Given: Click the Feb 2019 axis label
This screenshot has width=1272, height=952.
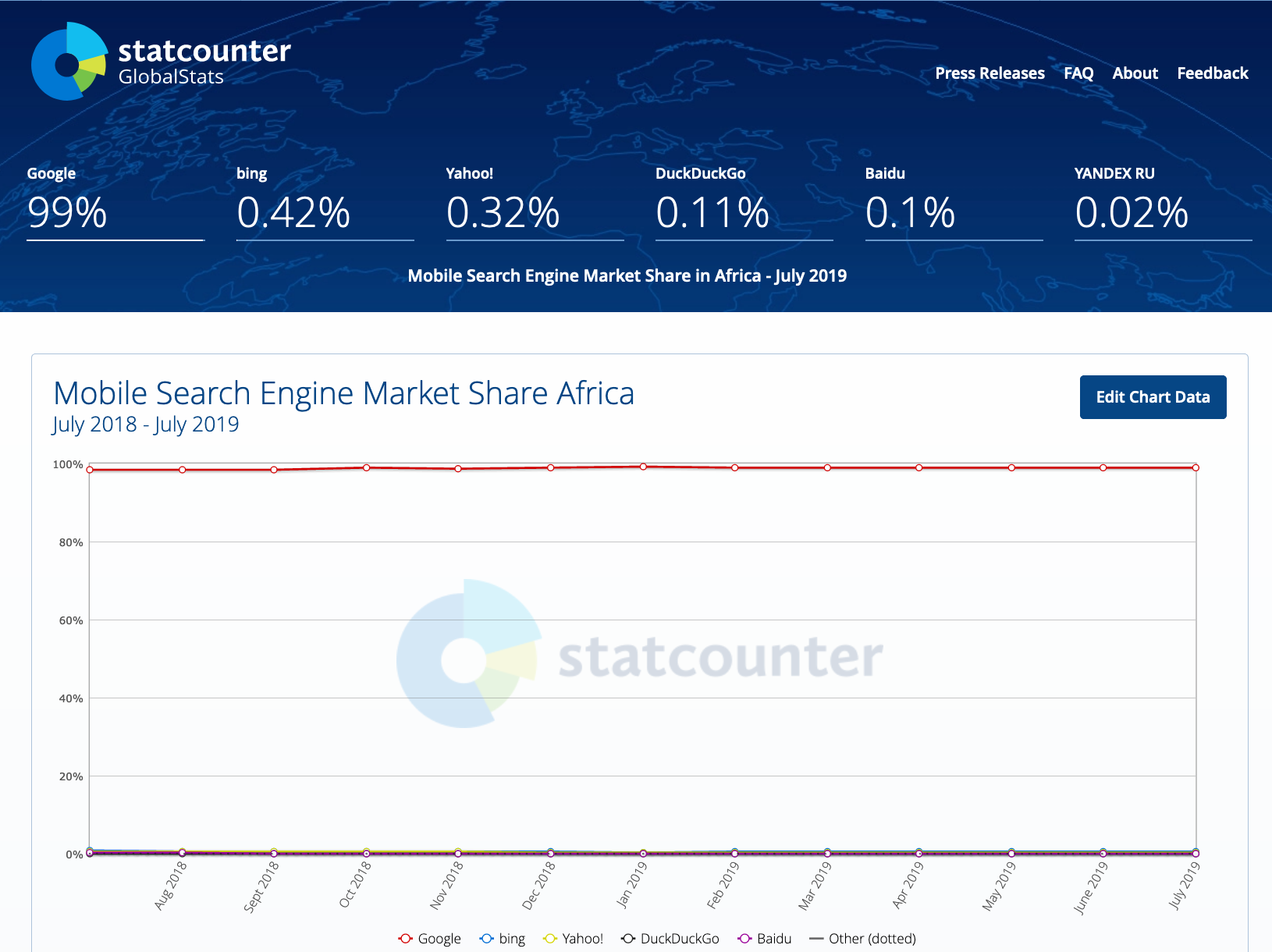Looking at the screenshot, I should pyautogui.click(x=723, y=886).
